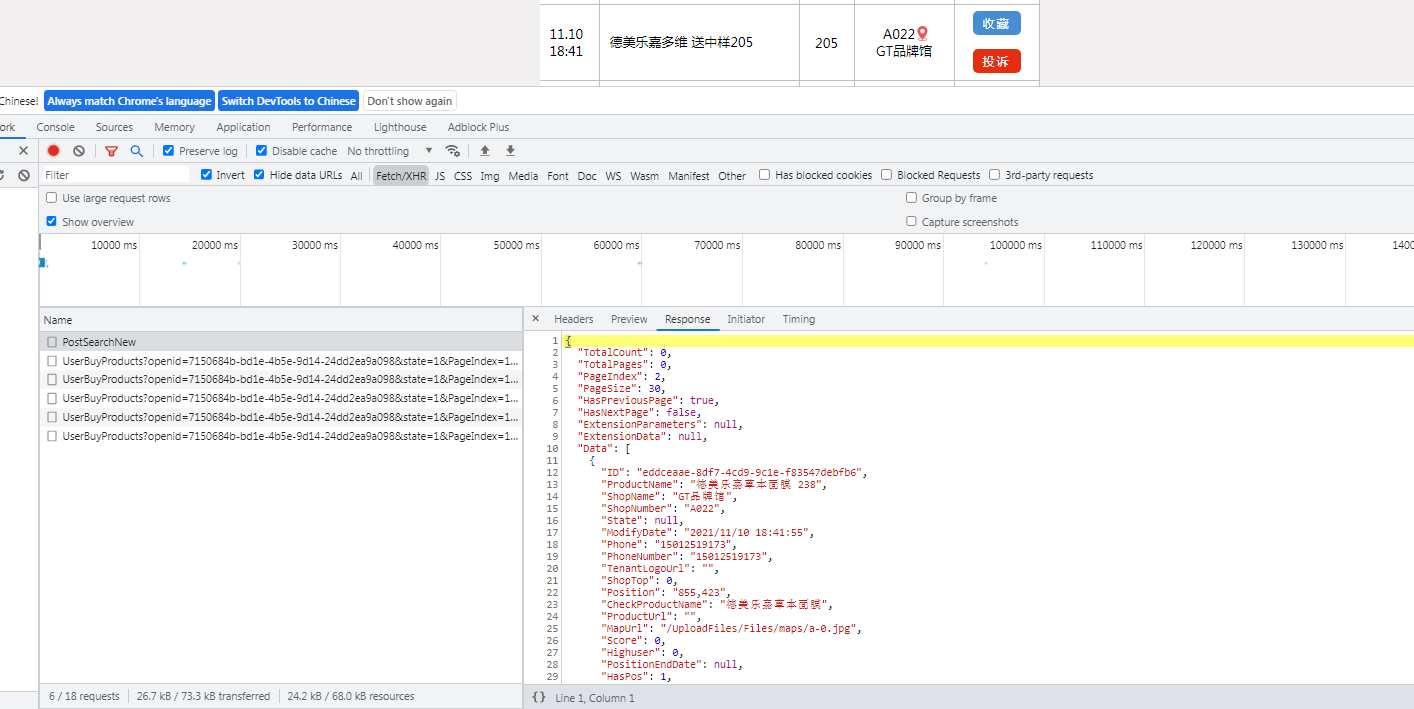Select the PostSearchNew request row
The width and height of the screenshot is (1414, 709).
click(99, 342)
